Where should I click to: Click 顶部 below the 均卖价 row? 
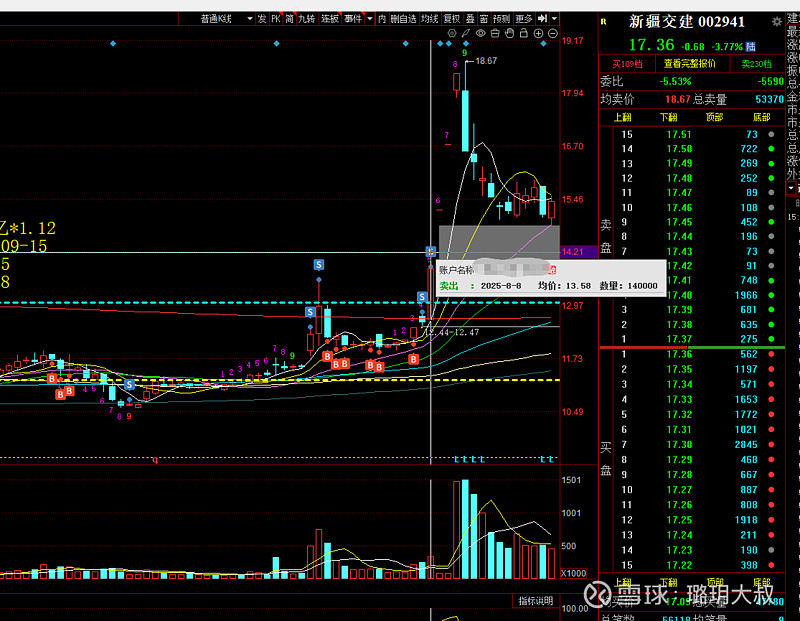714,117
